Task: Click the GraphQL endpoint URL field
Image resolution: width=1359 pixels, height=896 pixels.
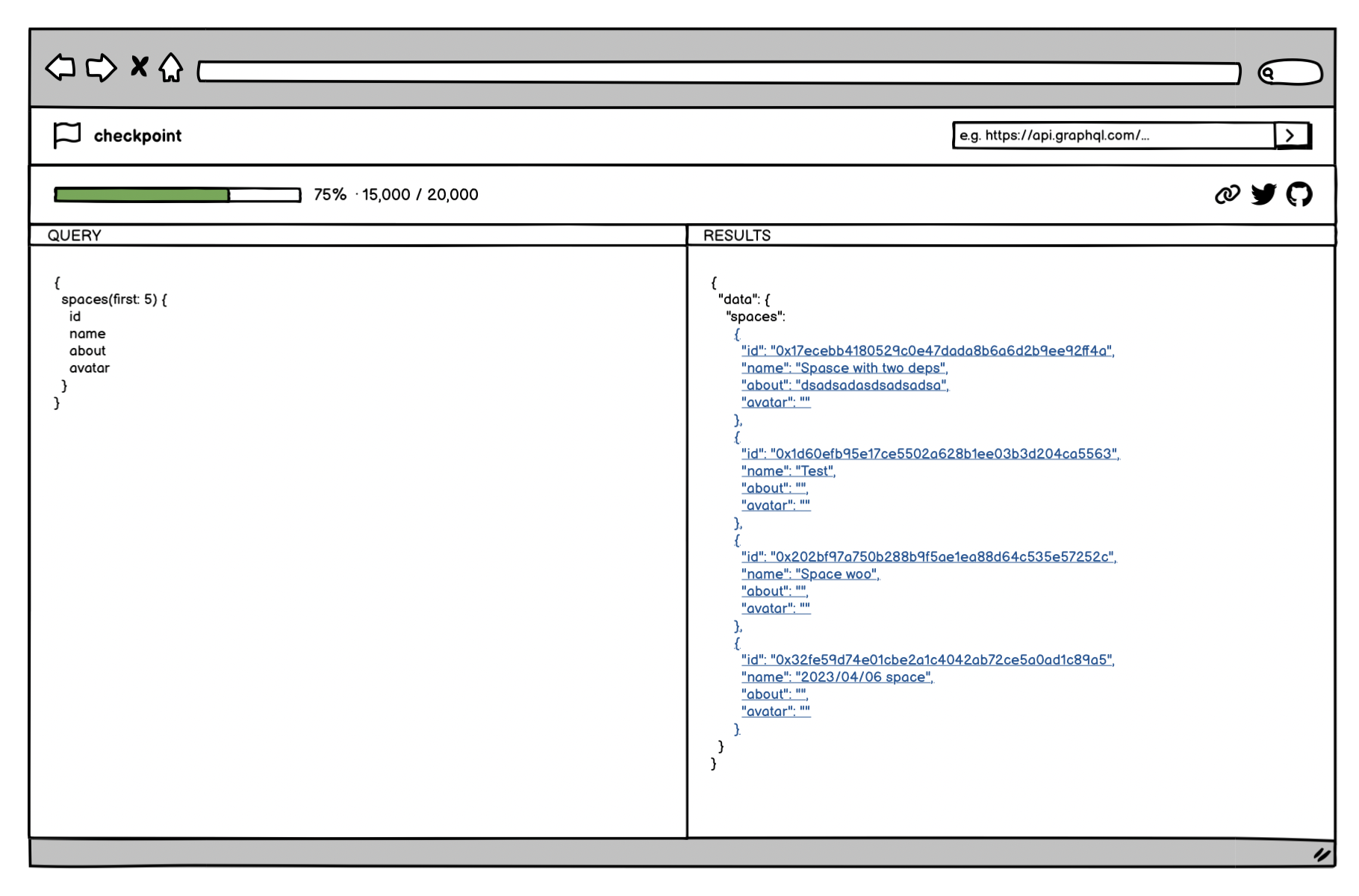Action: pyautogui.click(x=1113, y=135)
